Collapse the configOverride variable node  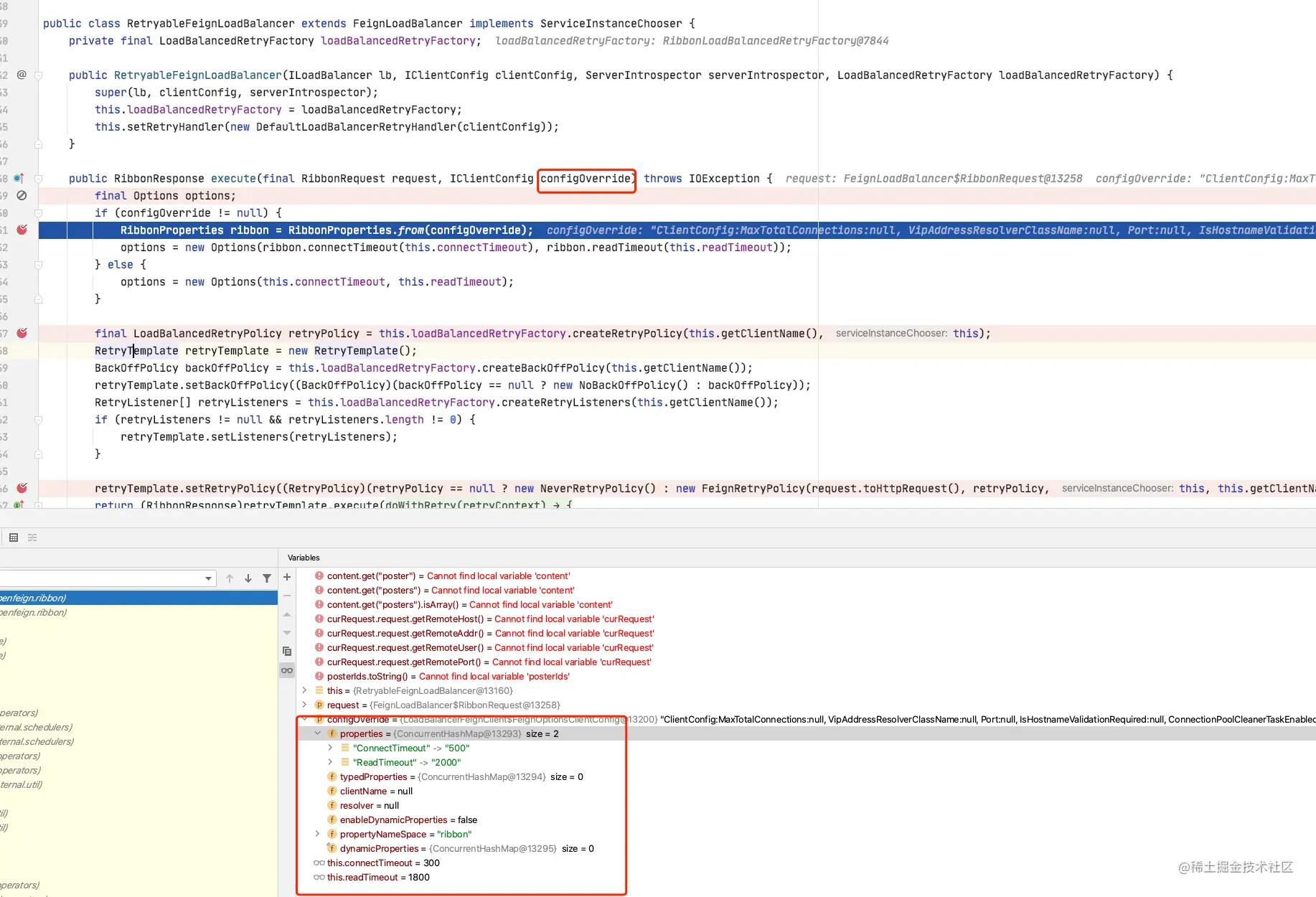click(x=304, y=719)
